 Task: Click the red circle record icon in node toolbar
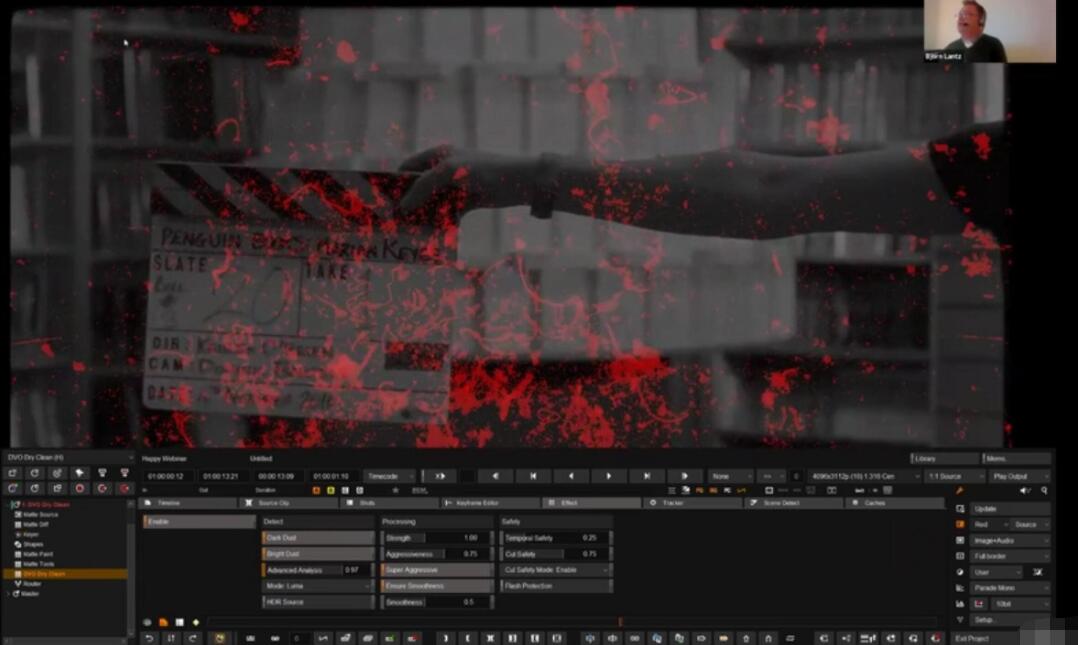pyautogui.click(x=80, y=488)
